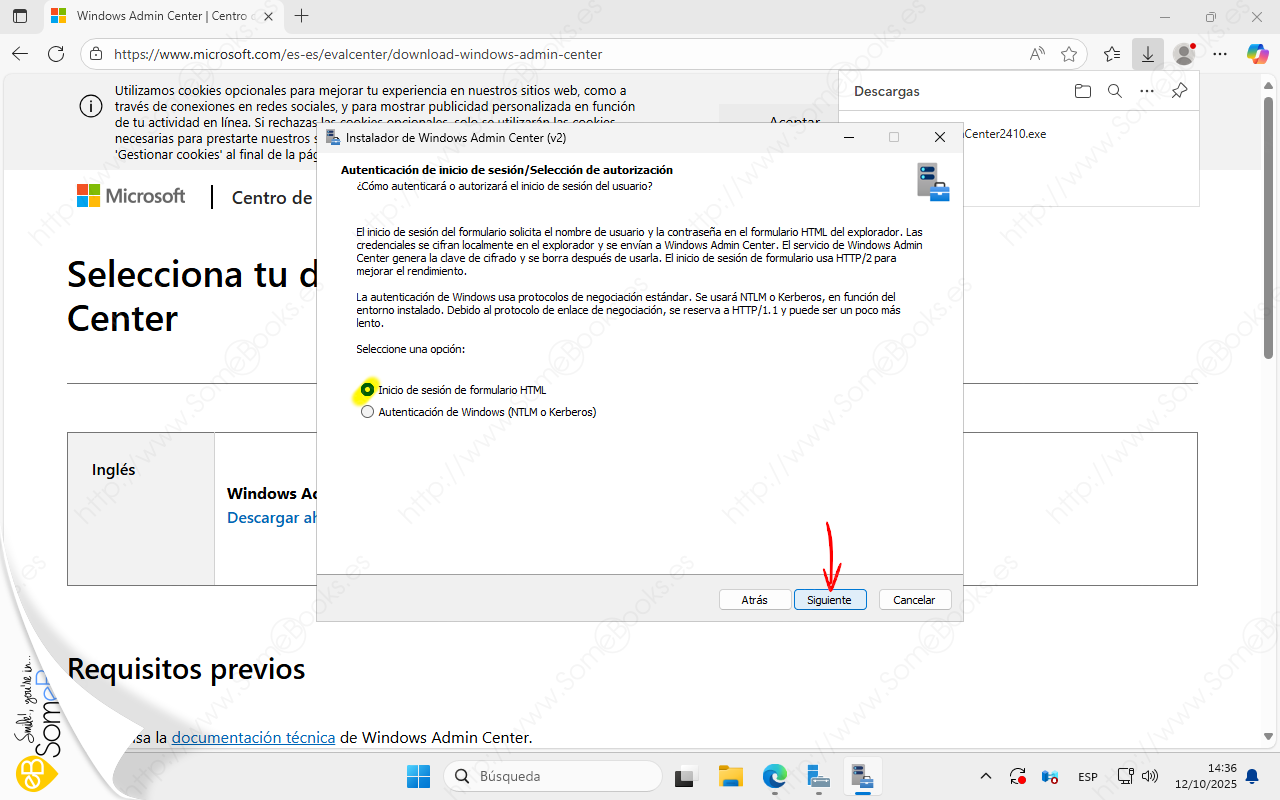Go back in browser history
This screenshot has height=800, width=1280.
click(x=20, y=54)
